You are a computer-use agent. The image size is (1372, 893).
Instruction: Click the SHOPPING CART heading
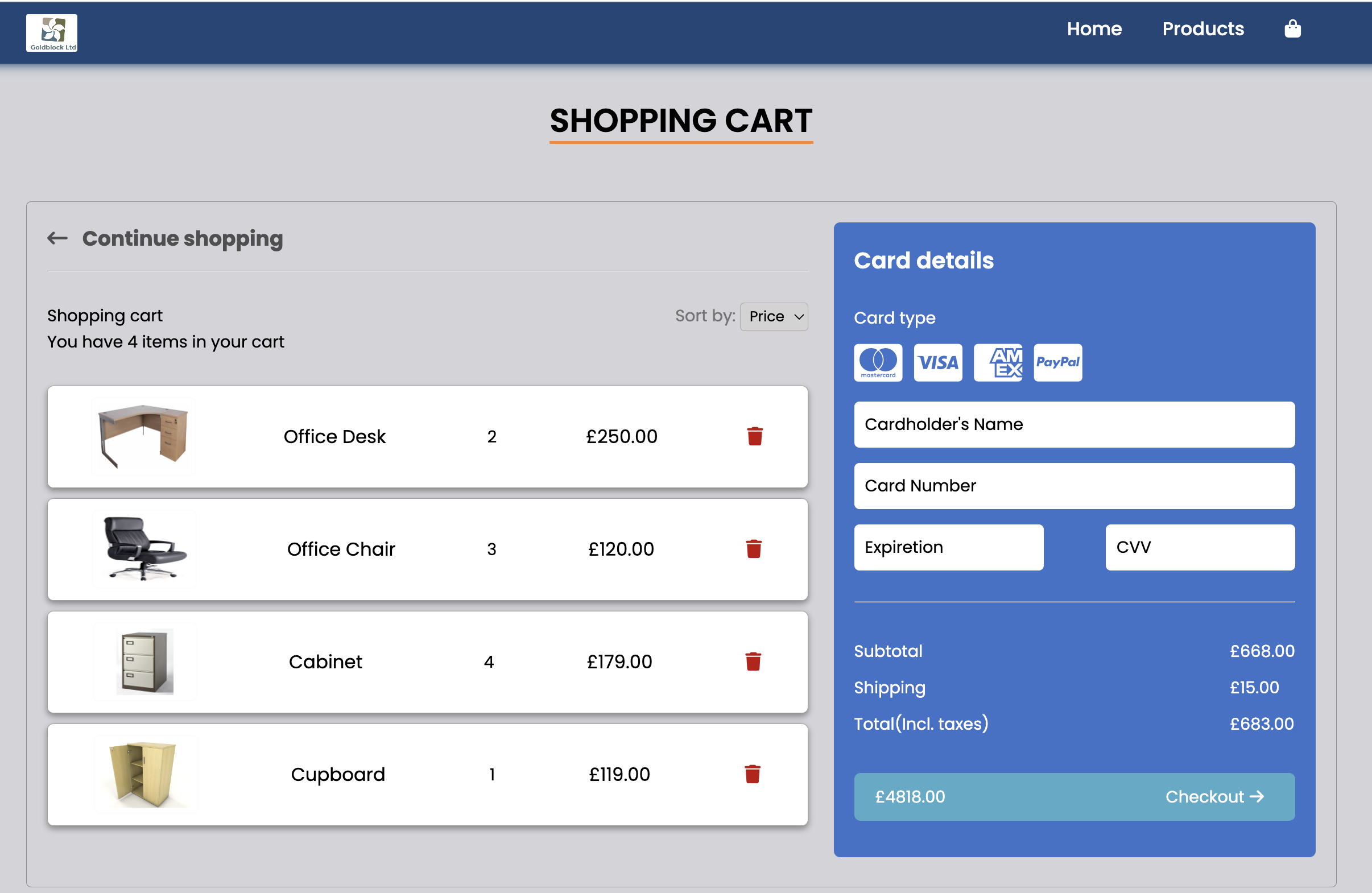coord(681,121)
